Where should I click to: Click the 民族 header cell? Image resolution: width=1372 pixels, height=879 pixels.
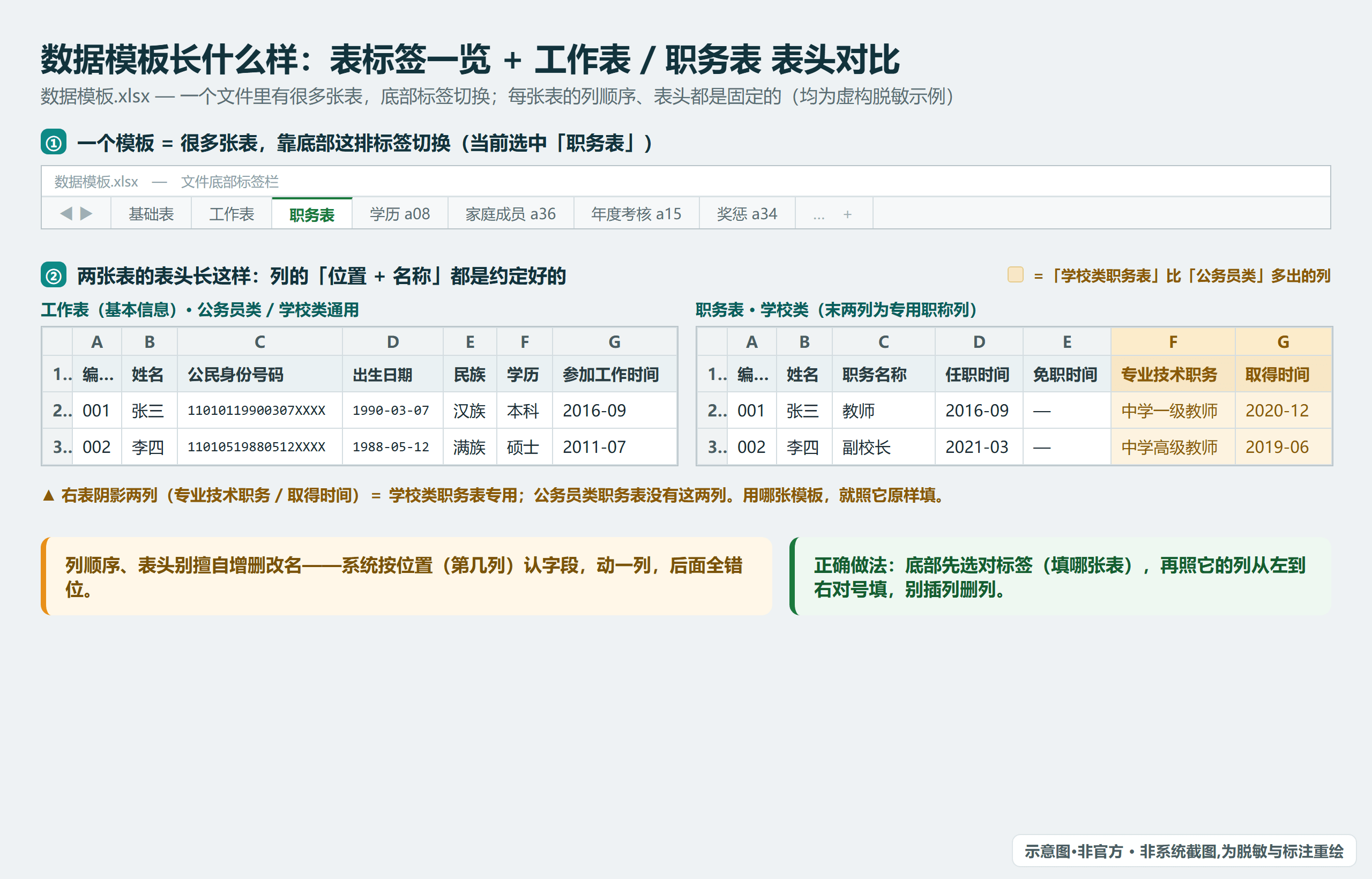click(x=469, y=375)
